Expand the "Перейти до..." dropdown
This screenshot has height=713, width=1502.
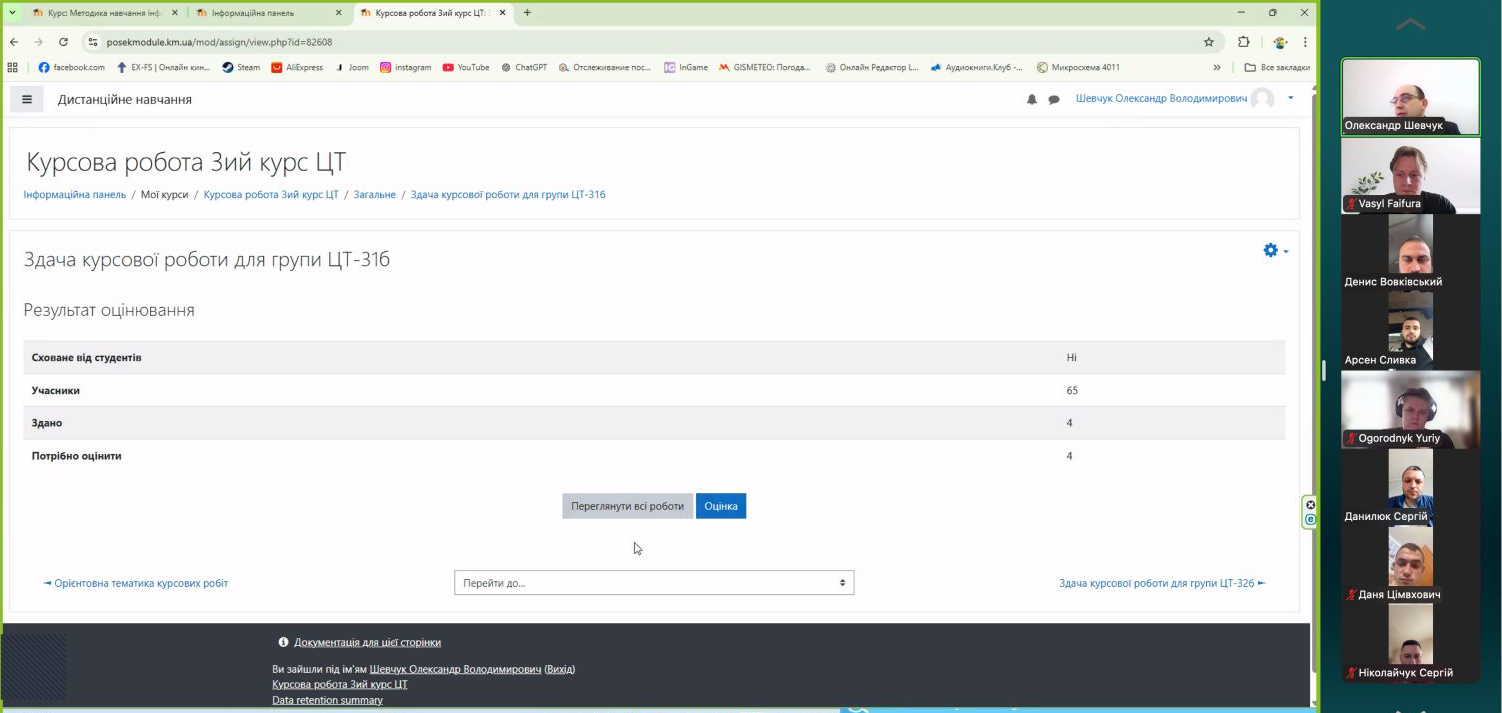click(654, 583)
